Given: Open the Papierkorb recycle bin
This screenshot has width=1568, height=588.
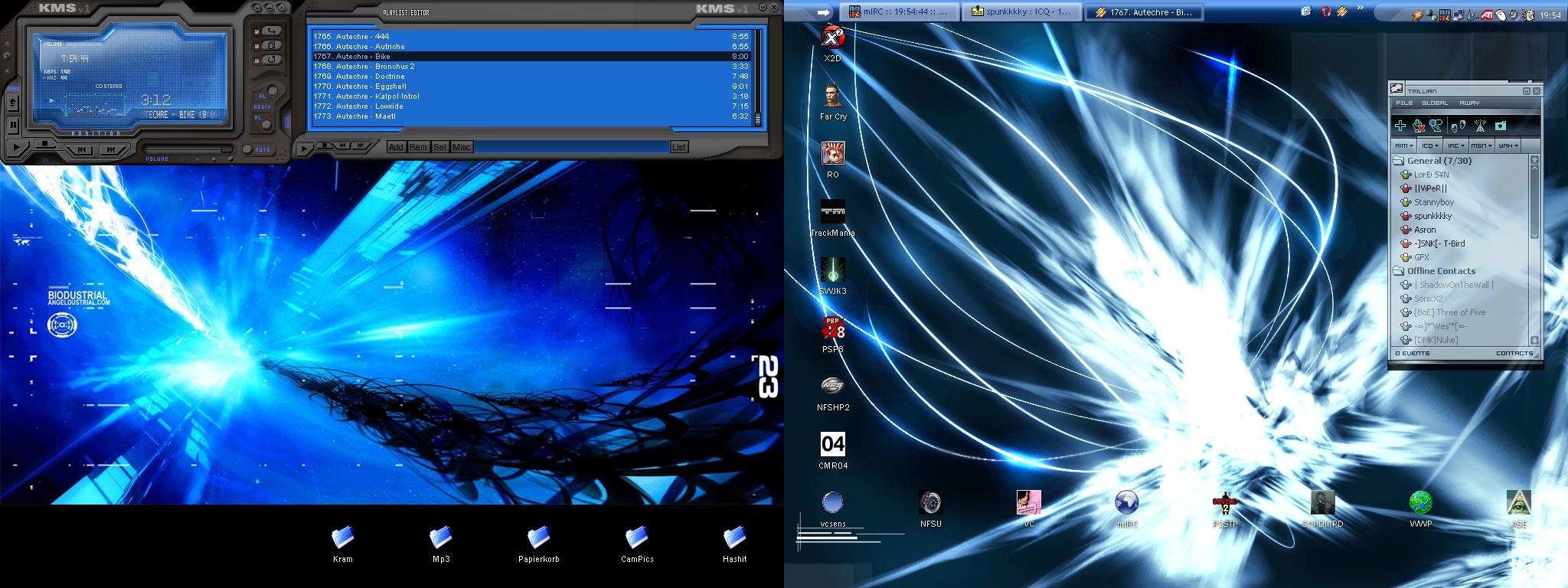Looking at the screenshot, I should tap(538, 544).
